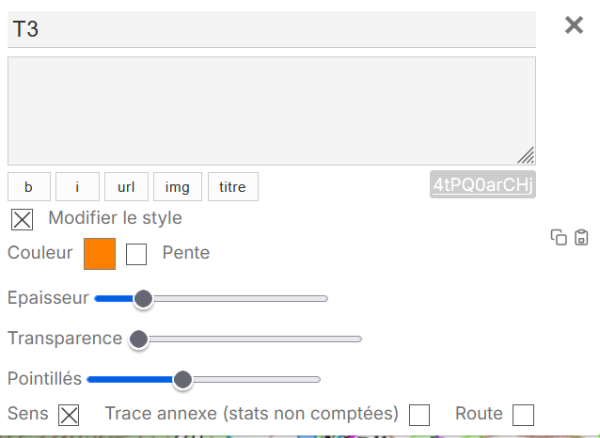The height and width of the screenshot is (438, 600).
Task: Enable the Pente checkbox
Action: (x=137, y=254)
